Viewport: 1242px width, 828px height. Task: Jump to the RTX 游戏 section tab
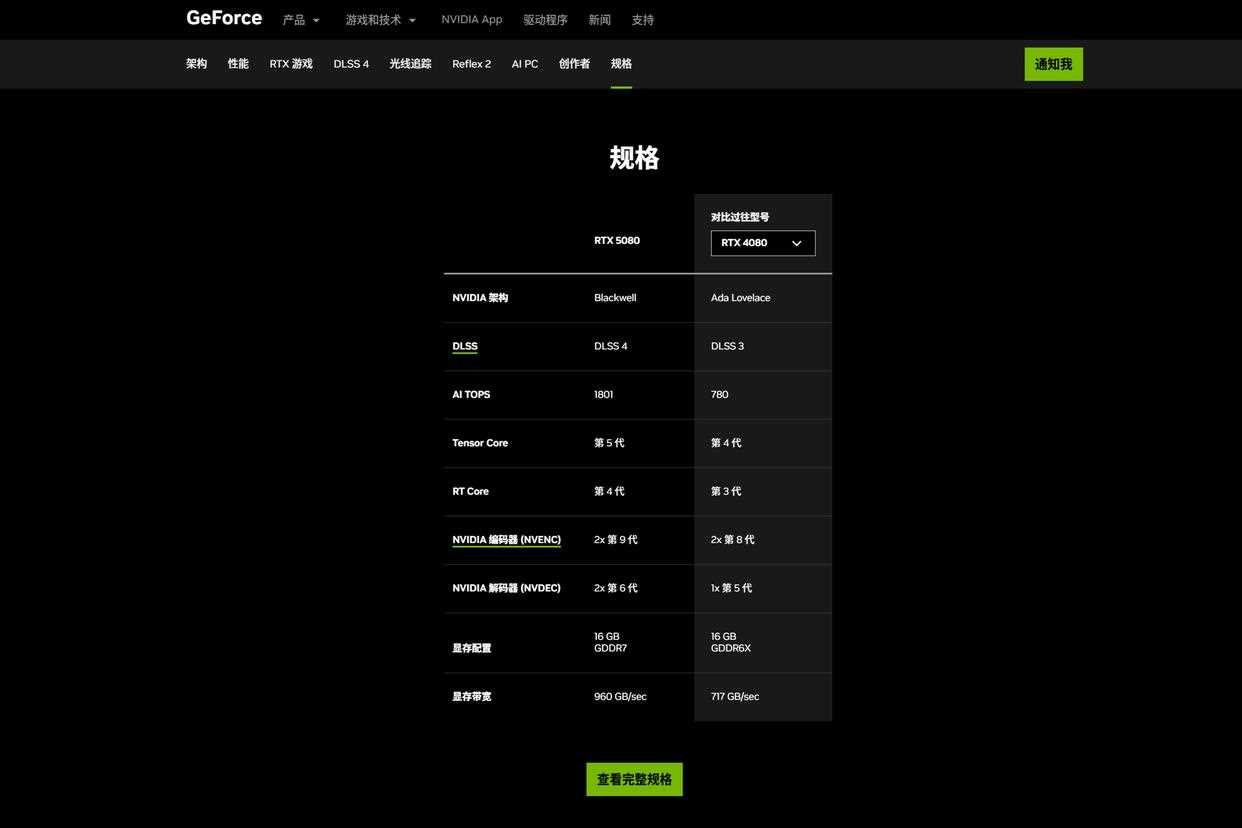point(291,64)
